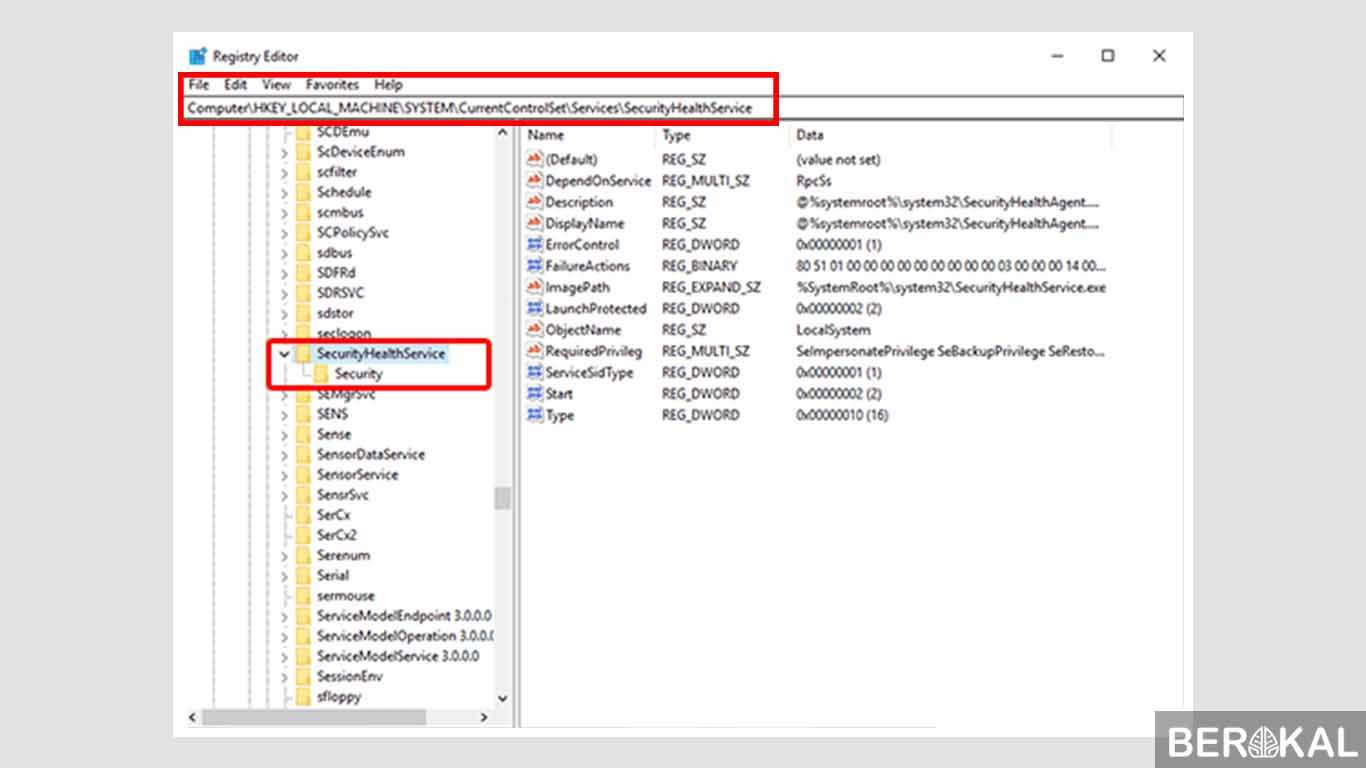Screen dimensions: 1366x768
Task: Open the Help menu
Action: 388,85
